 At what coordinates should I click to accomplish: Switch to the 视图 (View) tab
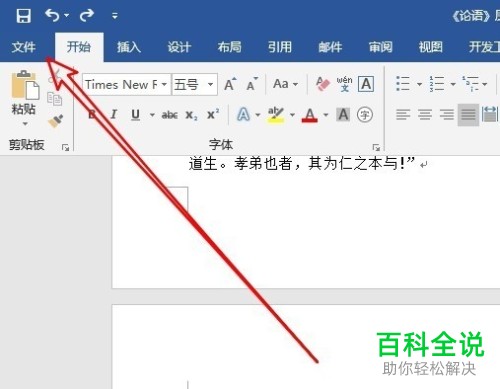(x=431, y=47)
